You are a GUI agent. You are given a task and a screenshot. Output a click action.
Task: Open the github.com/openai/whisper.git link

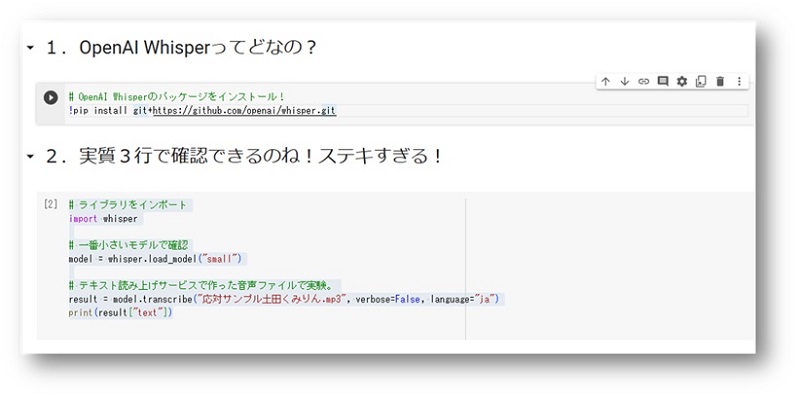[245, 111]
